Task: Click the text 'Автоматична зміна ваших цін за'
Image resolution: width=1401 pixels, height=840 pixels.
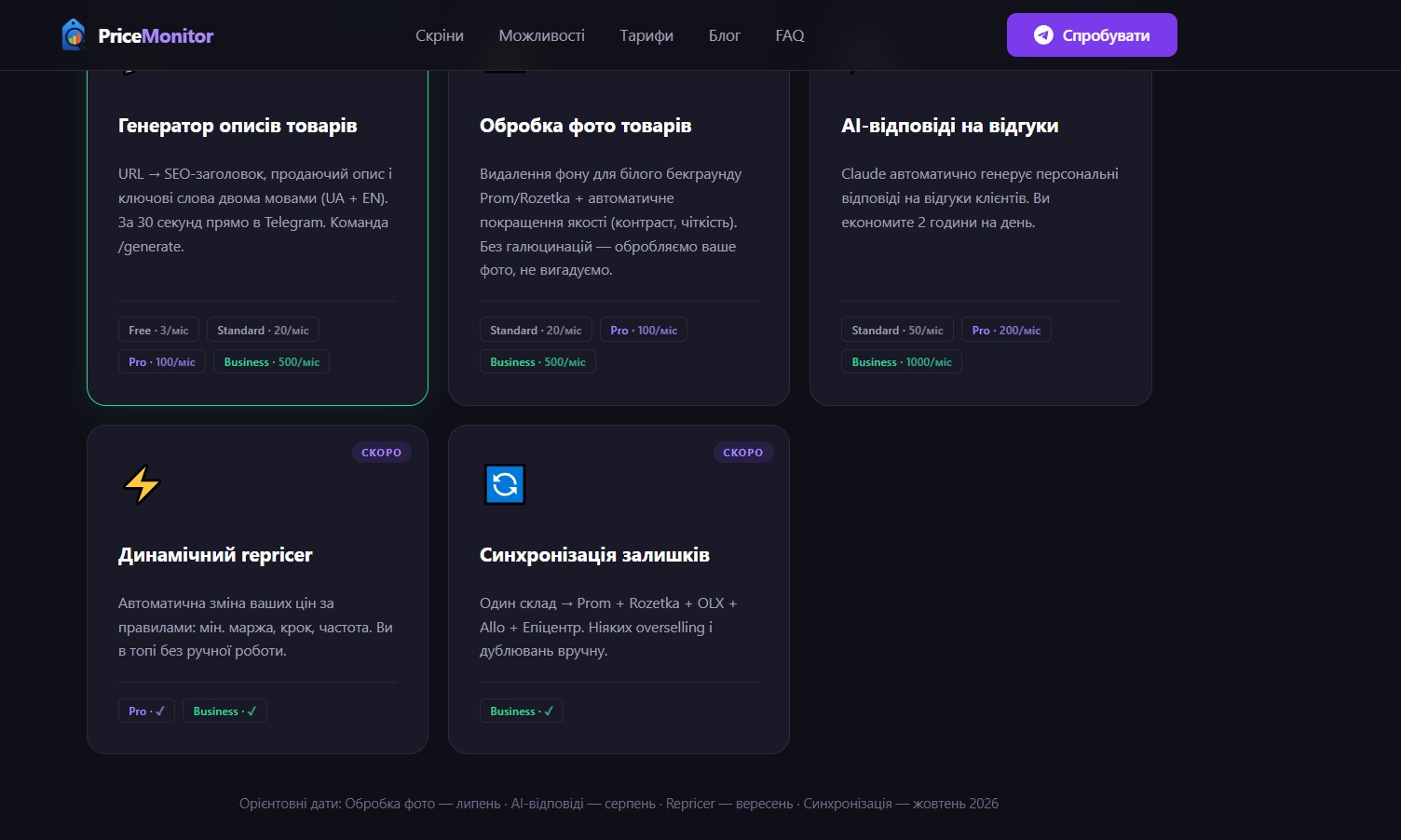Action: click(226, 603)
